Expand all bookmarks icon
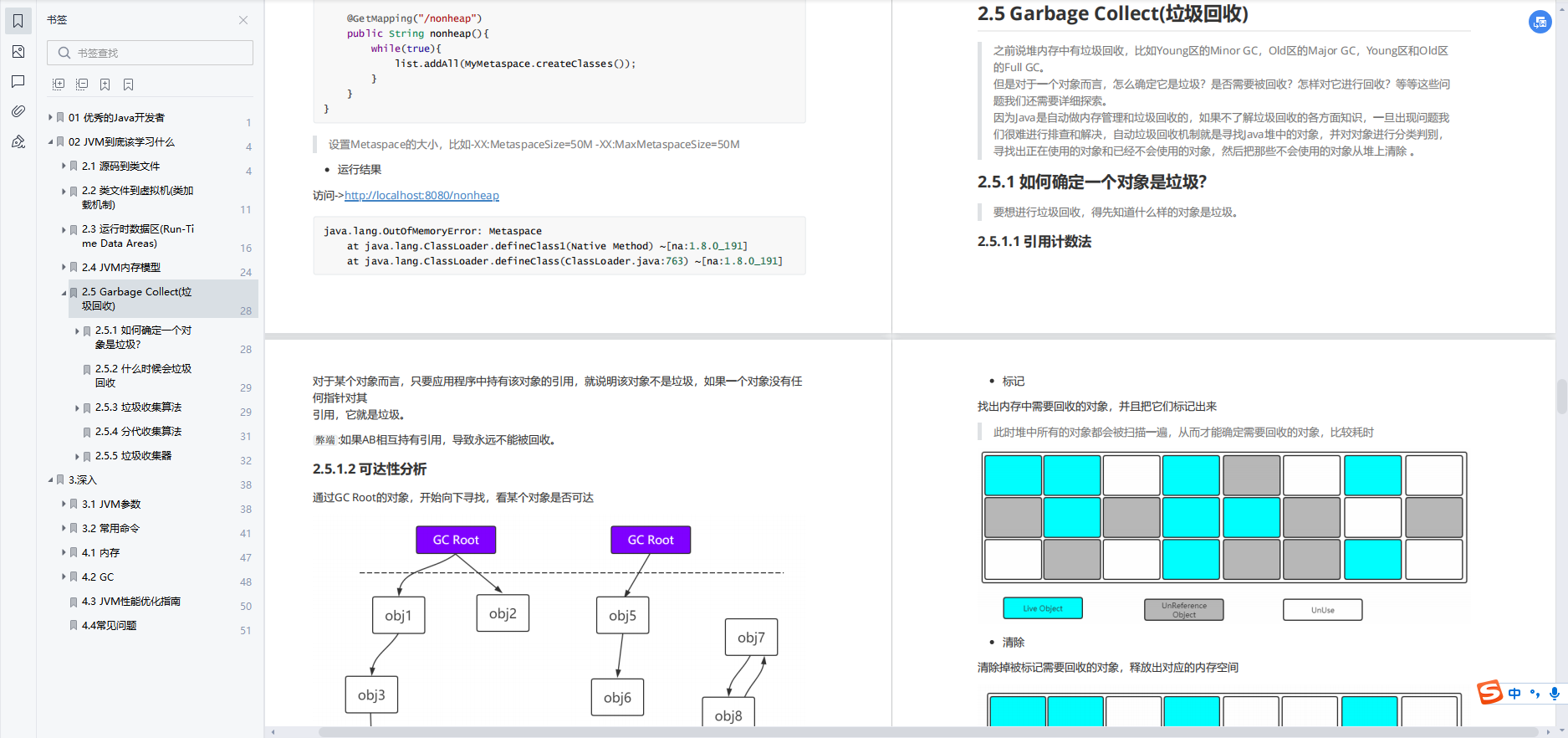1568x738 pixels. click(x=59, y=85)
